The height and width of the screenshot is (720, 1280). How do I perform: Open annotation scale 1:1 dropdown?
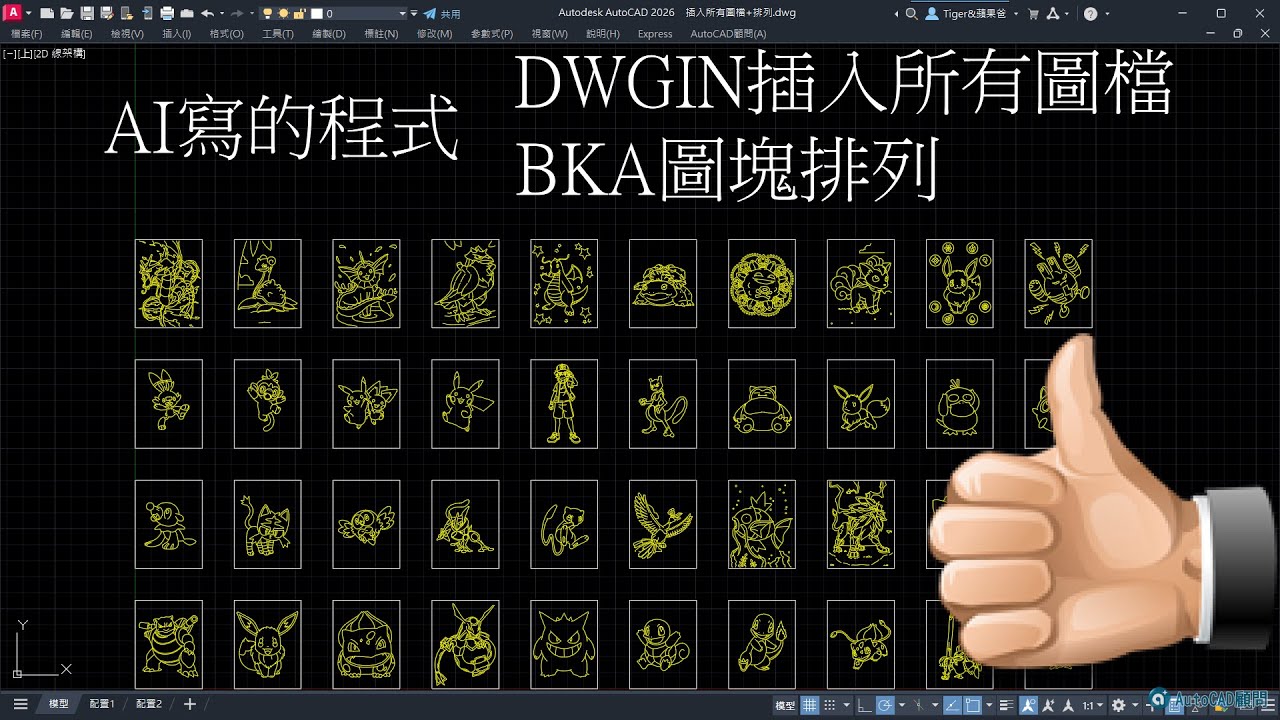(1092, 706)
